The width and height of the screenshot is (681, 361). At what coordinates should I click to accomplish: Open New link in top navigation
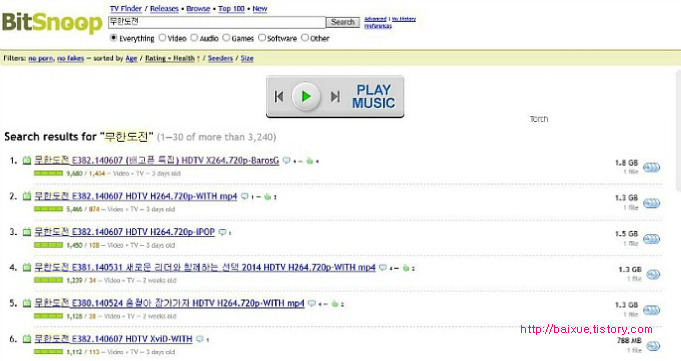coord(260,9)
